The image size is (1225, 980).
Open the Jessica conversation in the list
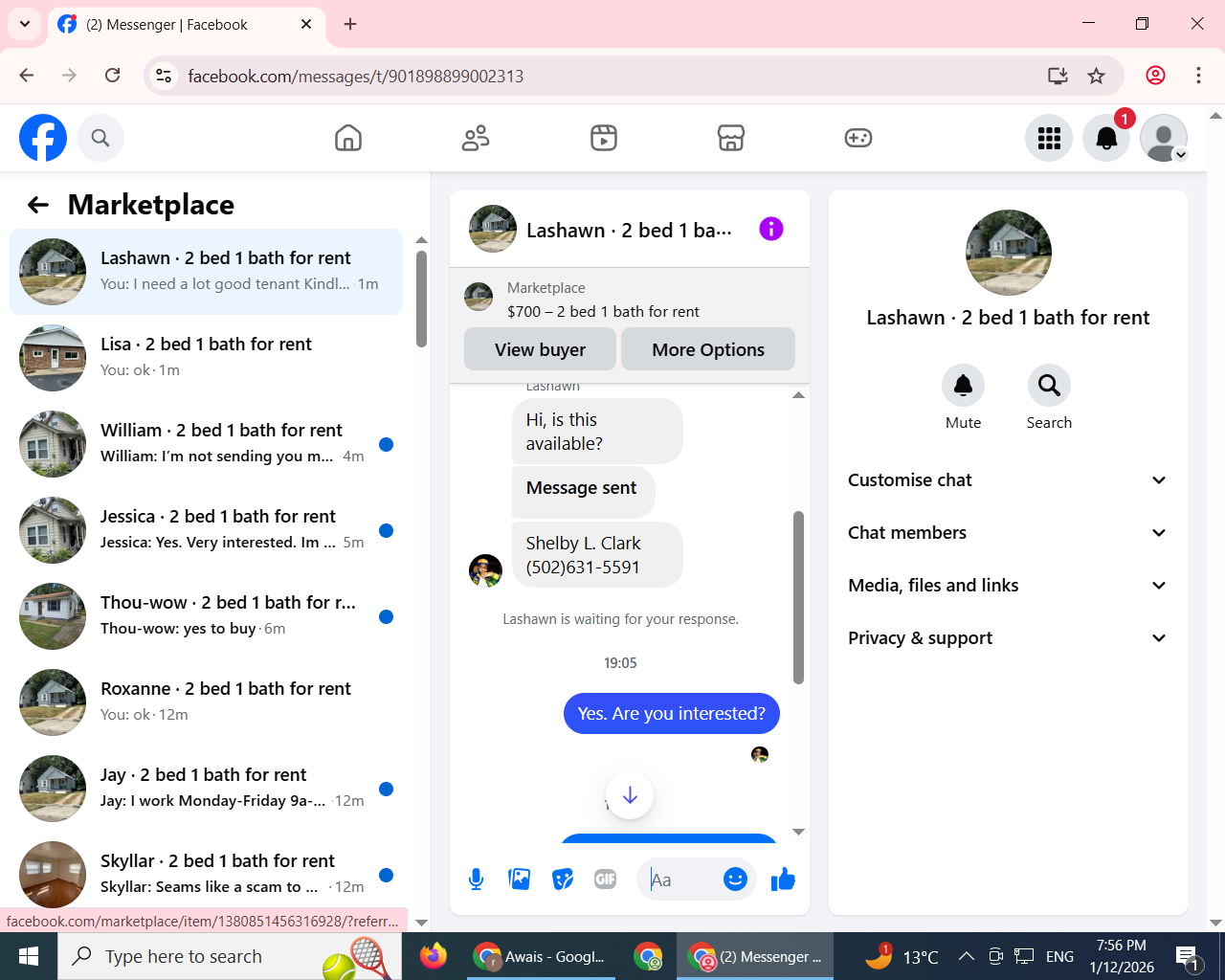point(206,530)
